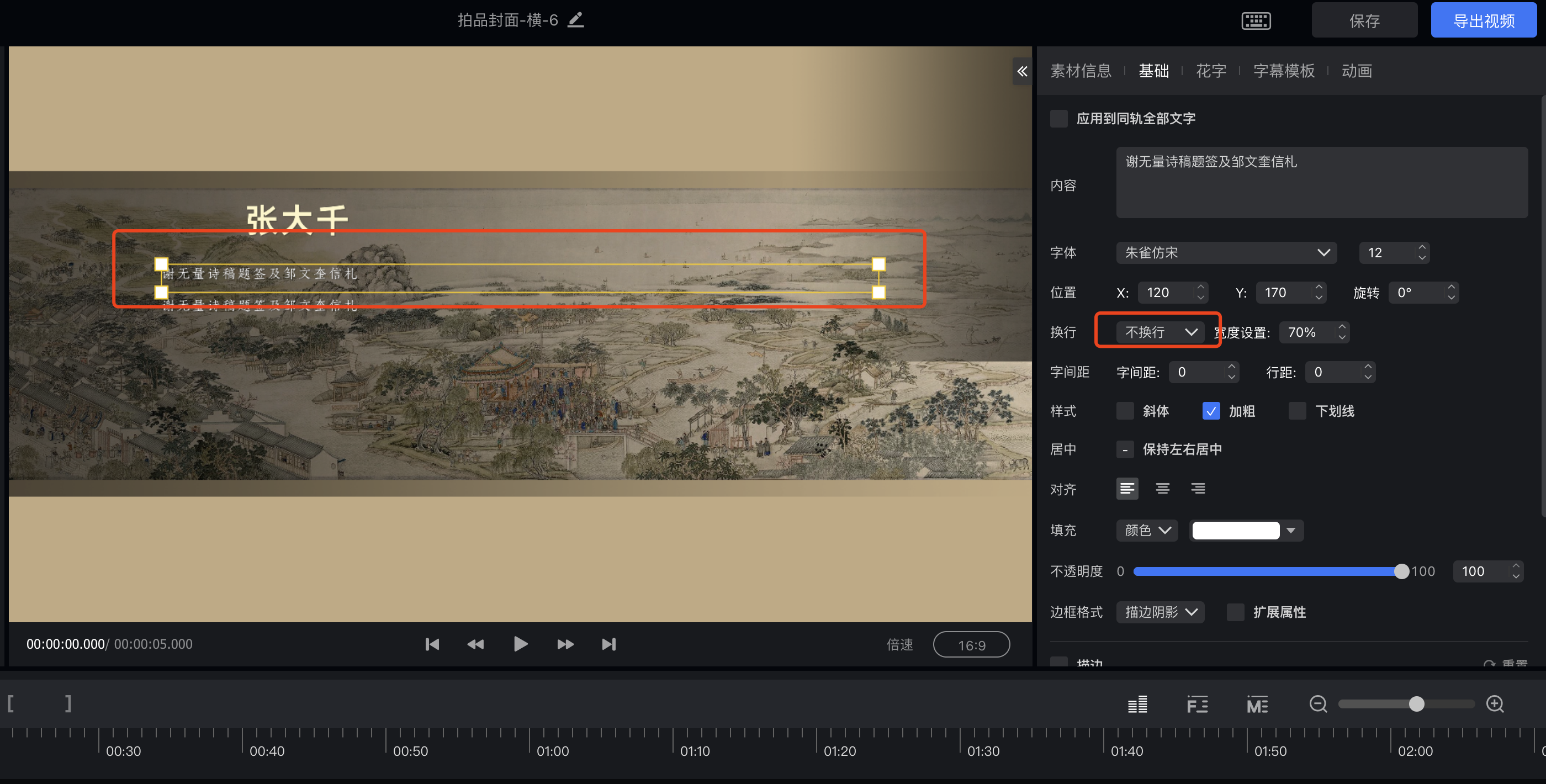Click the text content input area
This screenshot has width=1546, height=784.
click(1321, 183)
